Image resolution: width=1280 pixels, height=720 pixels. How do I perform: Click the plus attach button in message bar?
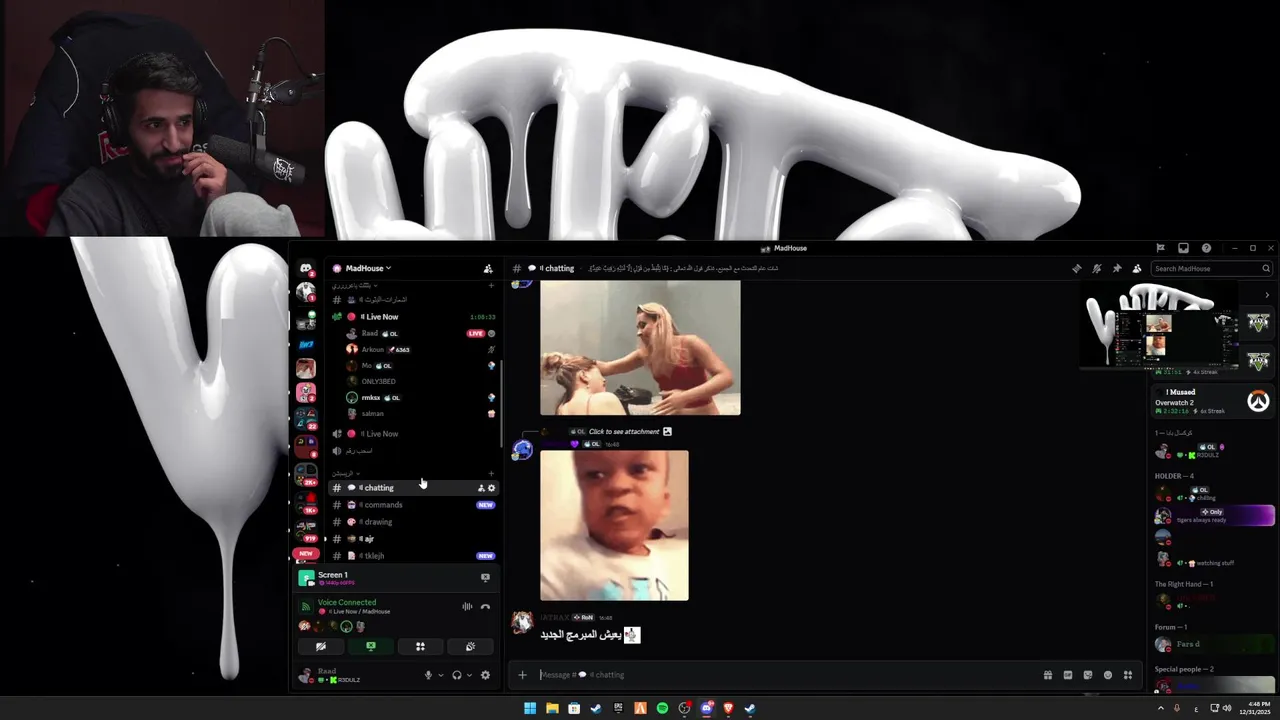(x=522, y=675)
